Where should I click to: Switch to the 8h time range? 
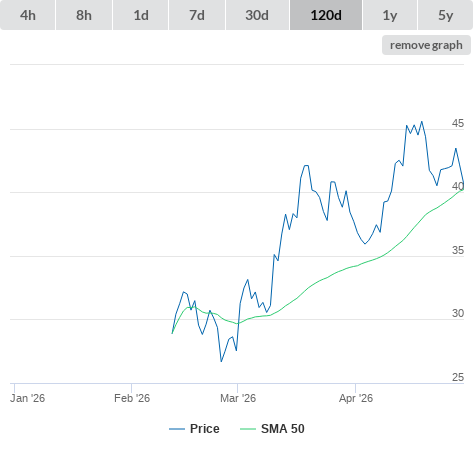84,15
